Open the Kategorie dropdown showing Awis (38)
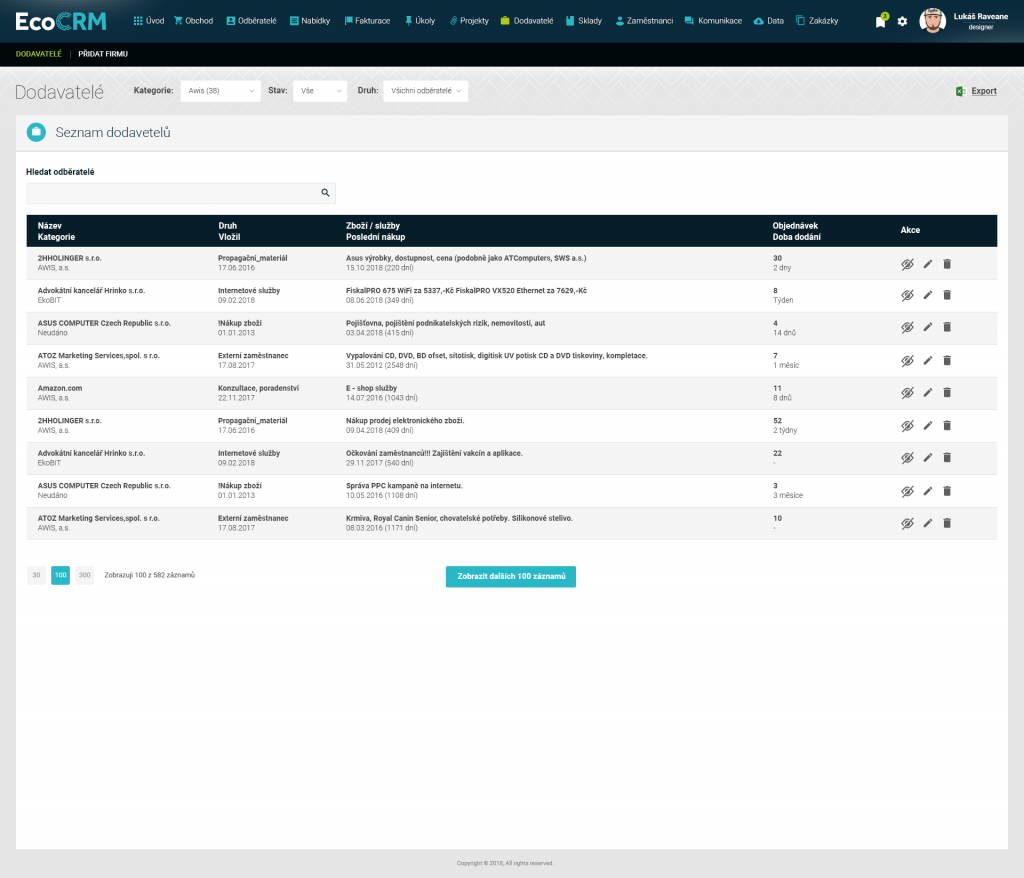The image size is (1024, 878). [x=220, y=91]
